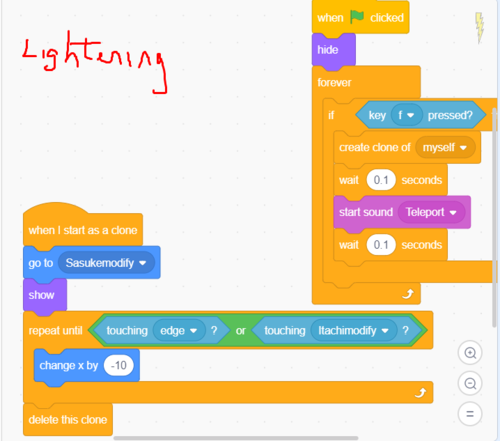
Task: Click the forever block loop arrow
Action: [x=408, y=294]
